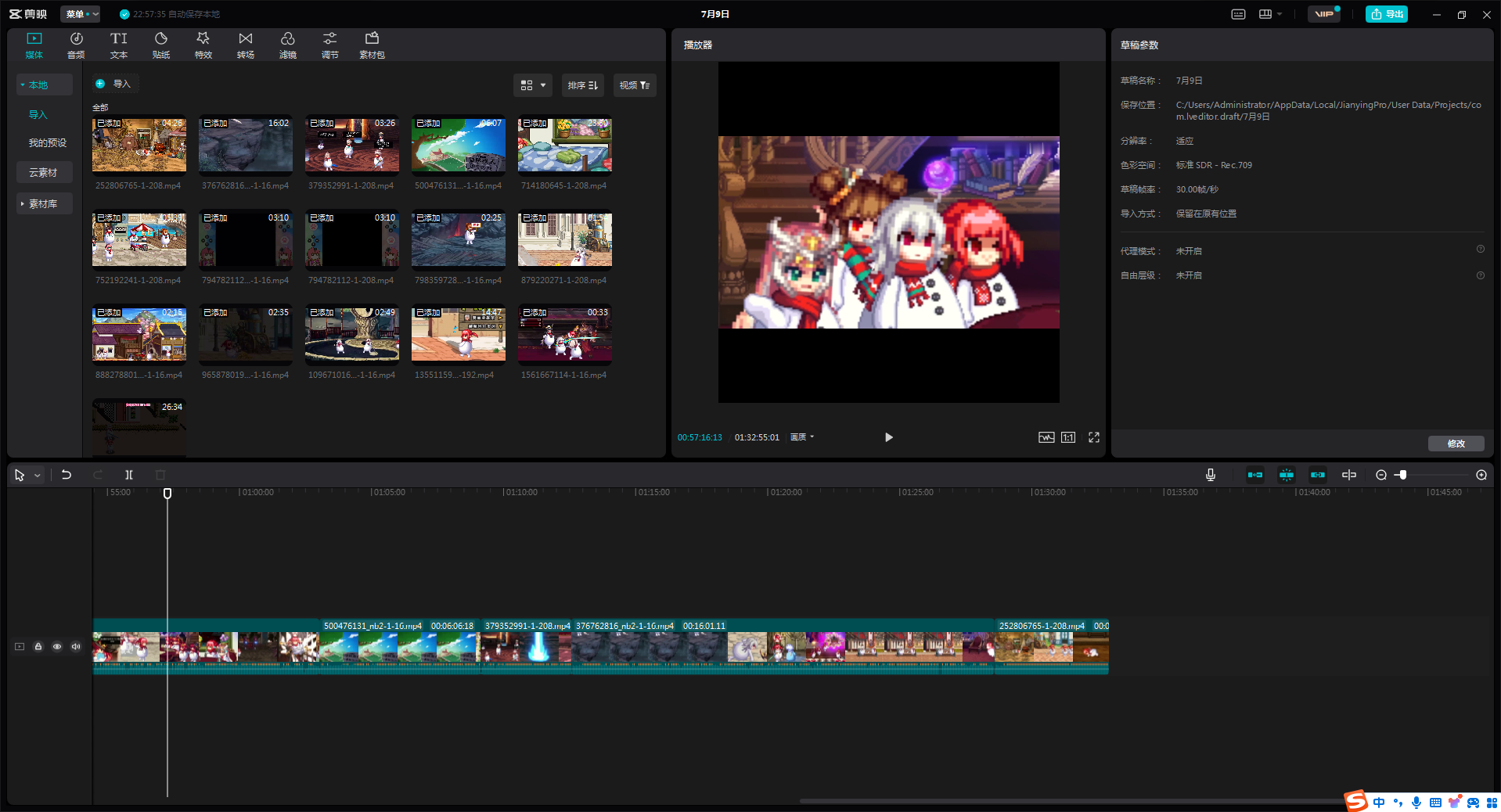Click the 1:1 ratio icon in player
This screenshot has width=1501, height=812.
[x=1068, y=437]
